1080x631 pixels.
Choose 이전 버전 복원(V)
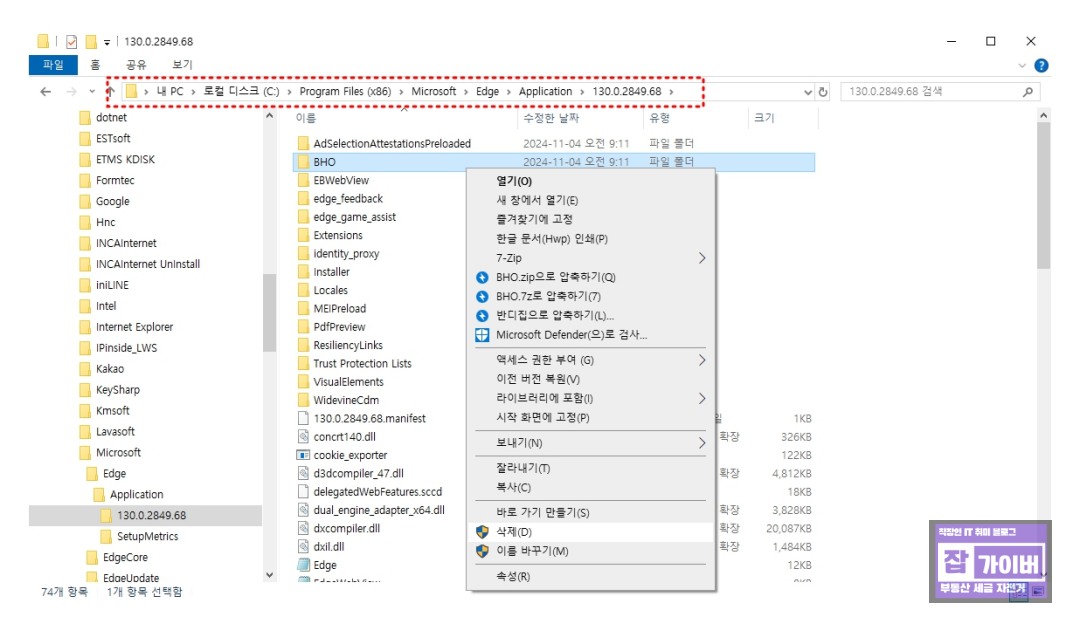tap(591, 380)
